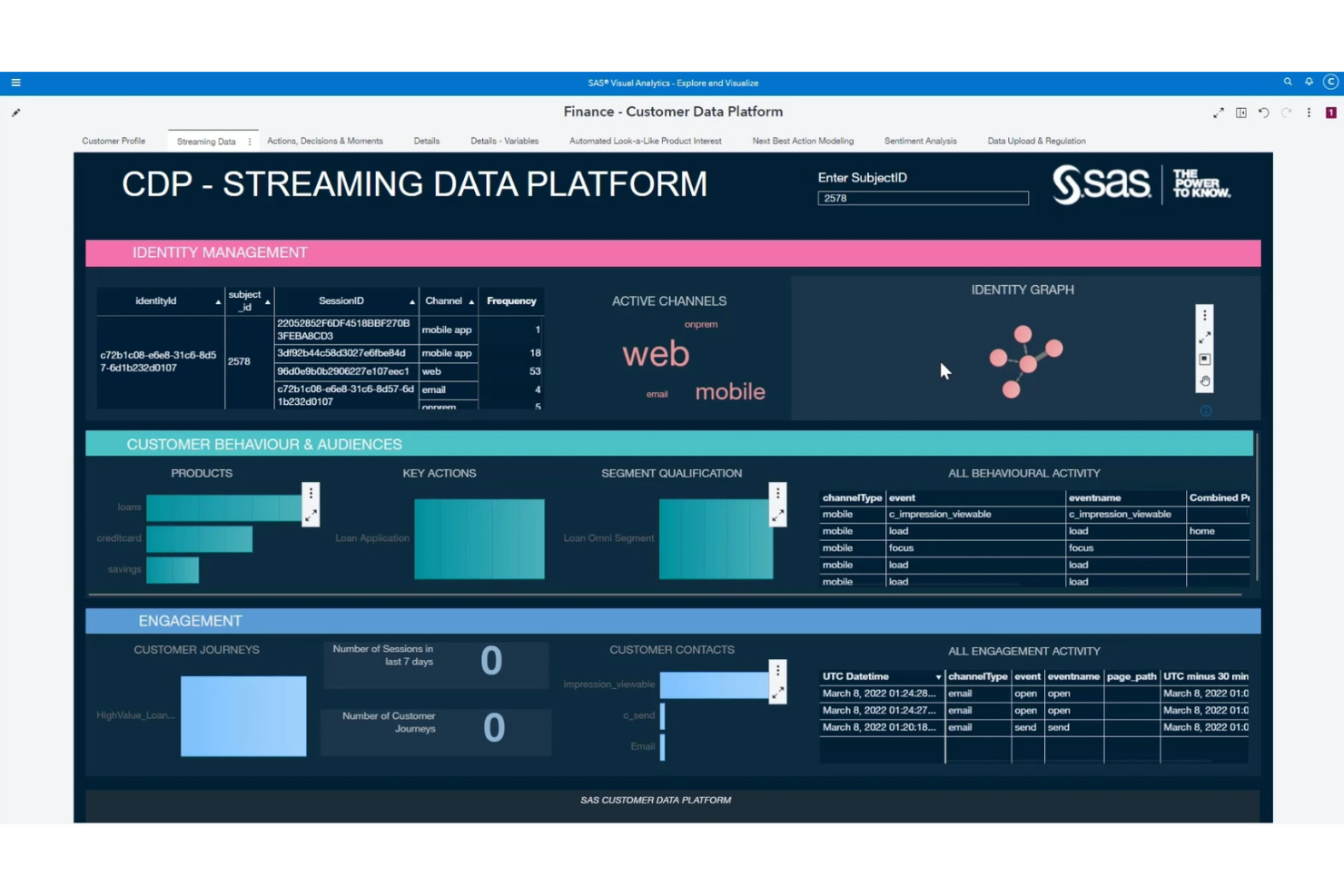Viewport: 1344px width, 896px height.
Task: Open the Products chart three-dot options menu
Action: point(311,491)
